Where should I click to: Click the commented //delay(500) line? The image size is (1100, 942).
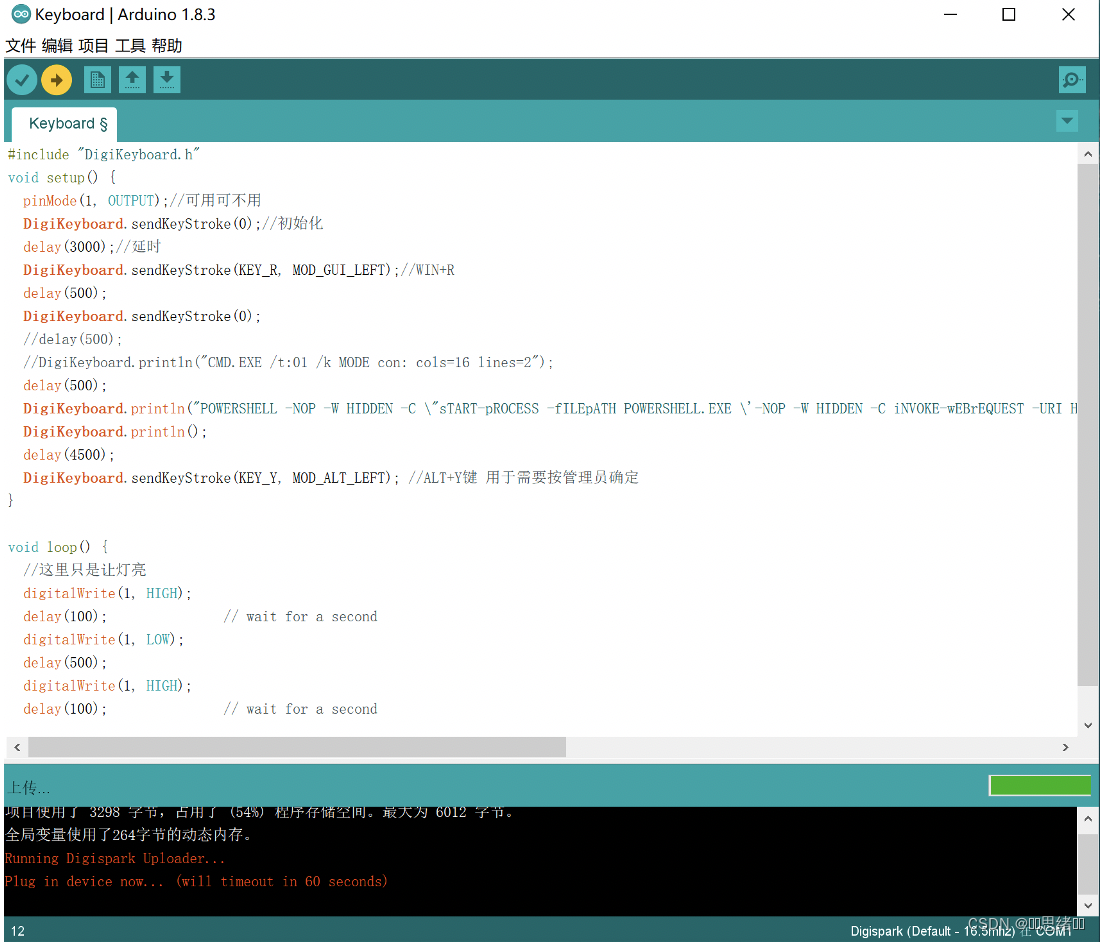(x=72, y=339)
